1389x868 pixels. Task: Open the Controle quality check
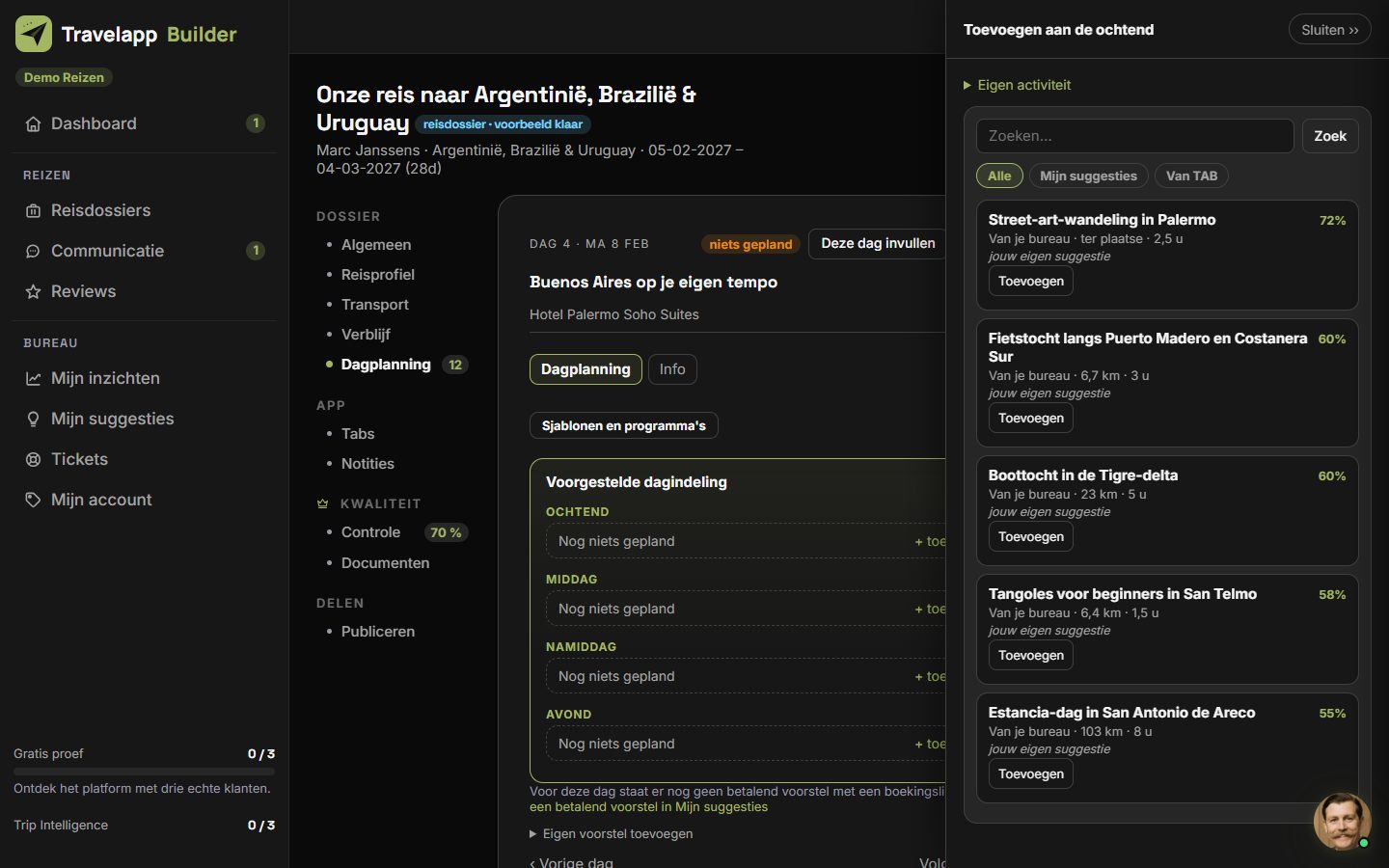(x=370, y=532)
